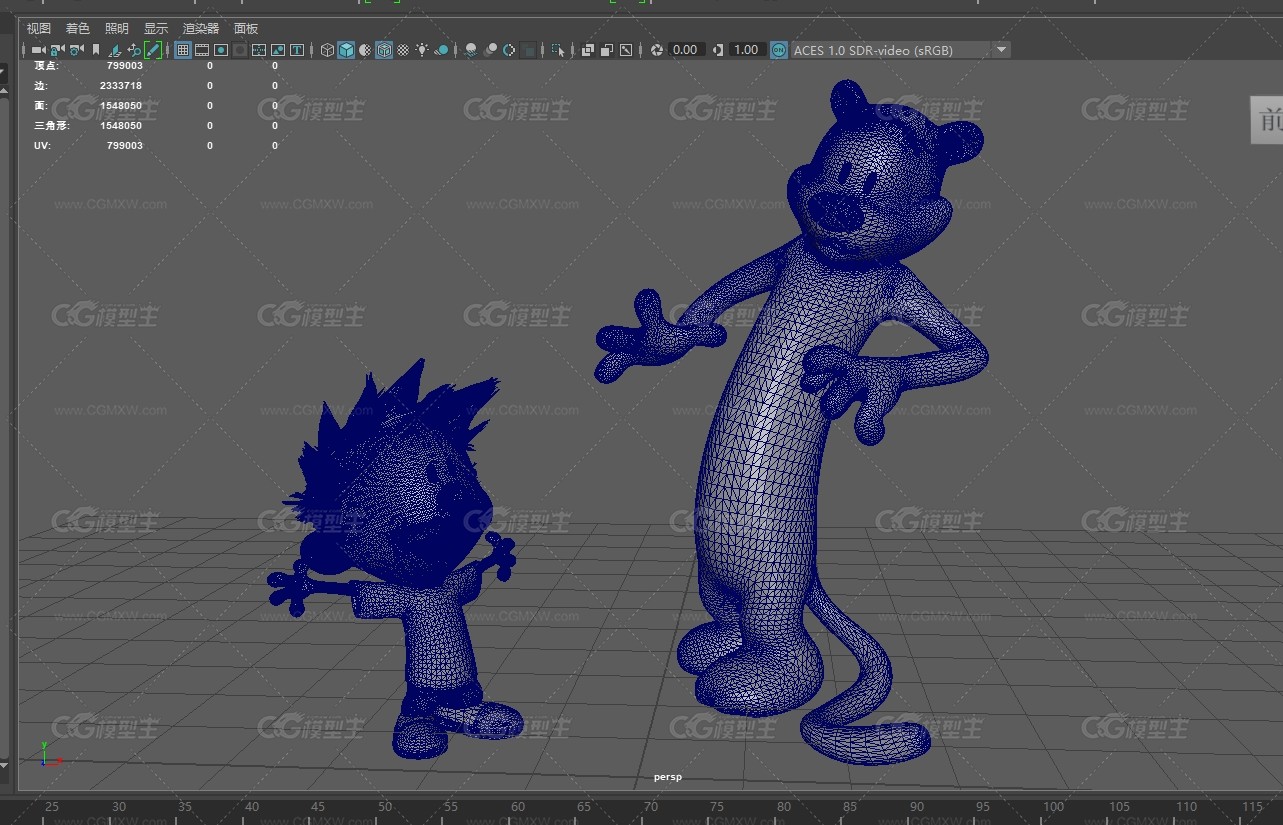The height and width of the screenshot is (825, 1283).
Task: Click the Use All Lights bulb
Action: tap(422, 50)
